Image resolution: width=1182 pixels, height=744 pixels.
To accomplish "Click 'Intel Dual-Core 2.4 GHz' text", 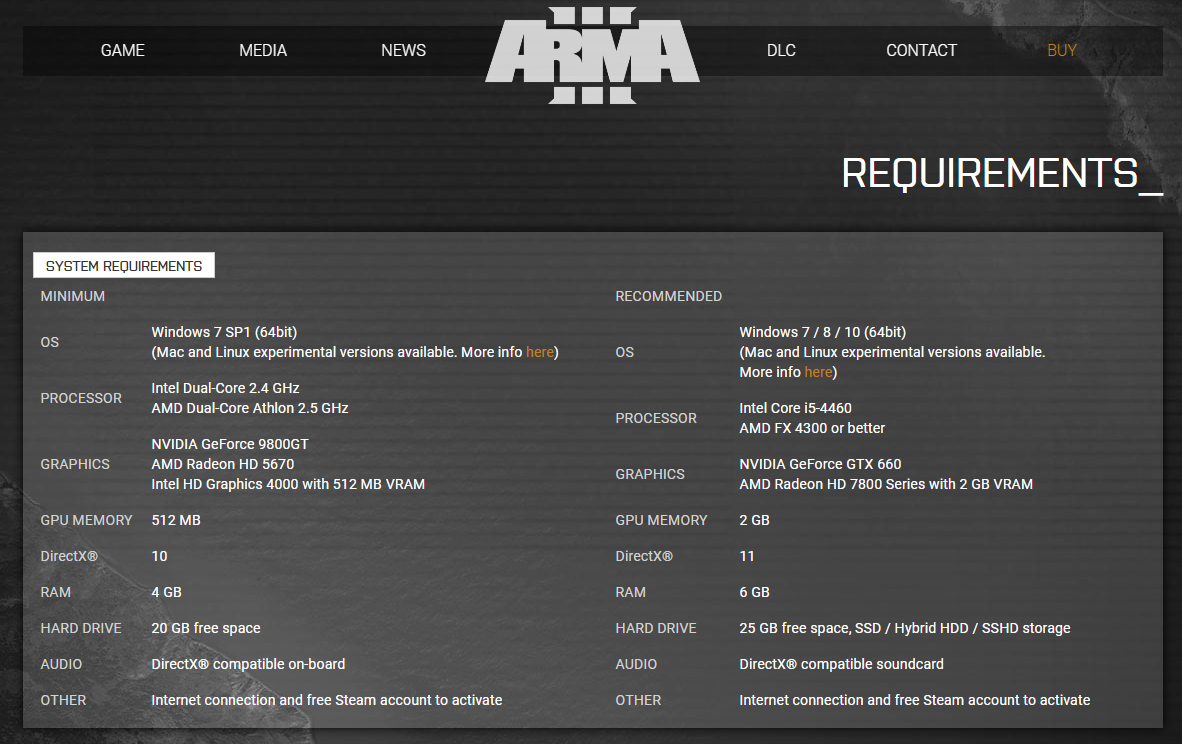I will [225, 388].
